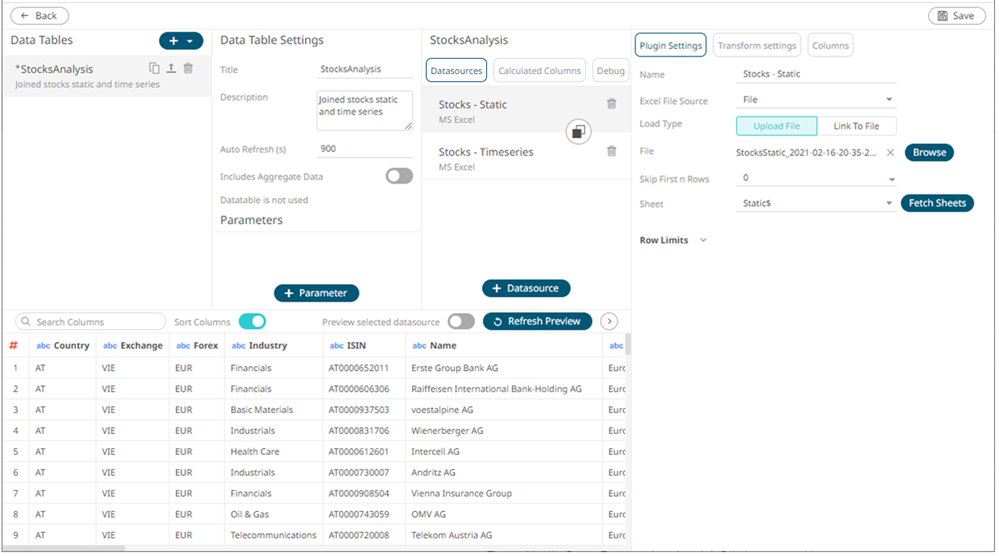Click the Fetch Sheets button
Screen dimensions: 999x556
936,203
